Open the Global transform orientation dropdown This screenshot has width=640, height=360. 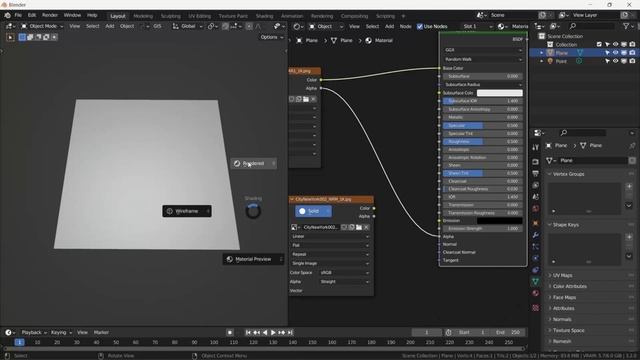(187, 26)
